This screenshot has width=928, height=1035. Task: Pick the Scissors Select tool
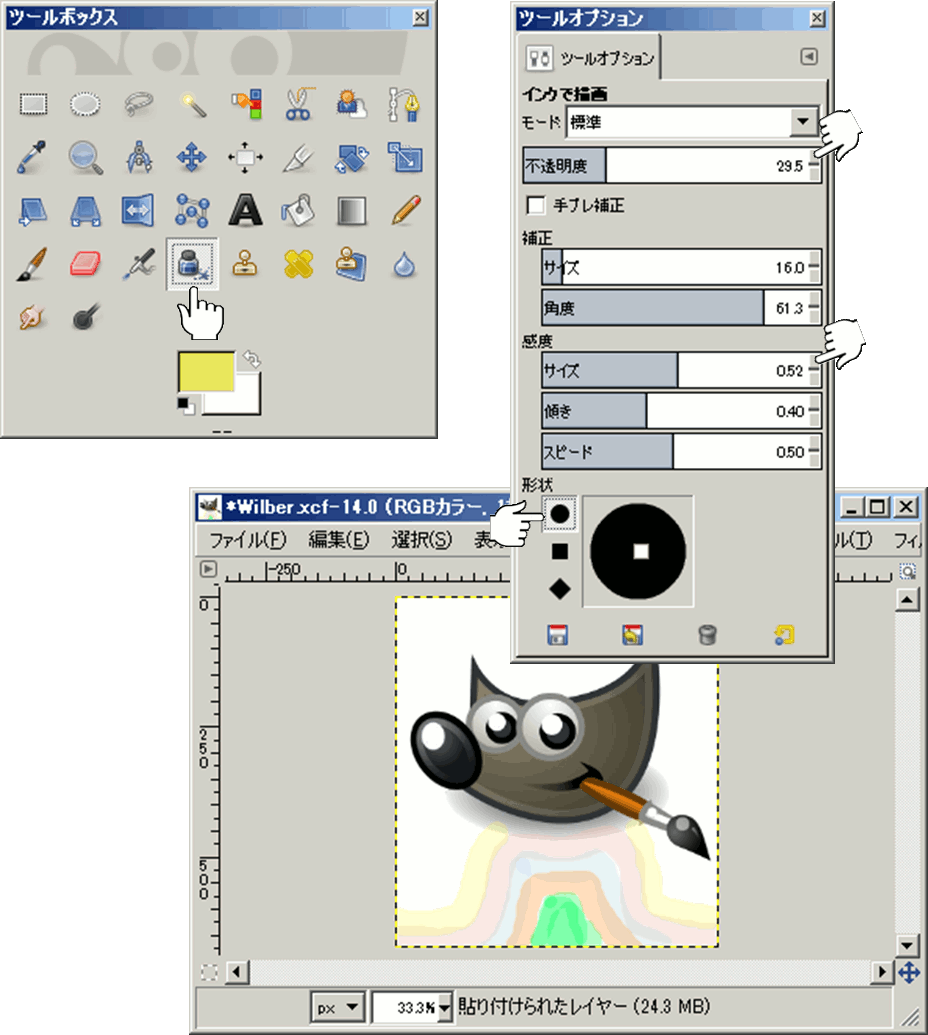point(298,103)
